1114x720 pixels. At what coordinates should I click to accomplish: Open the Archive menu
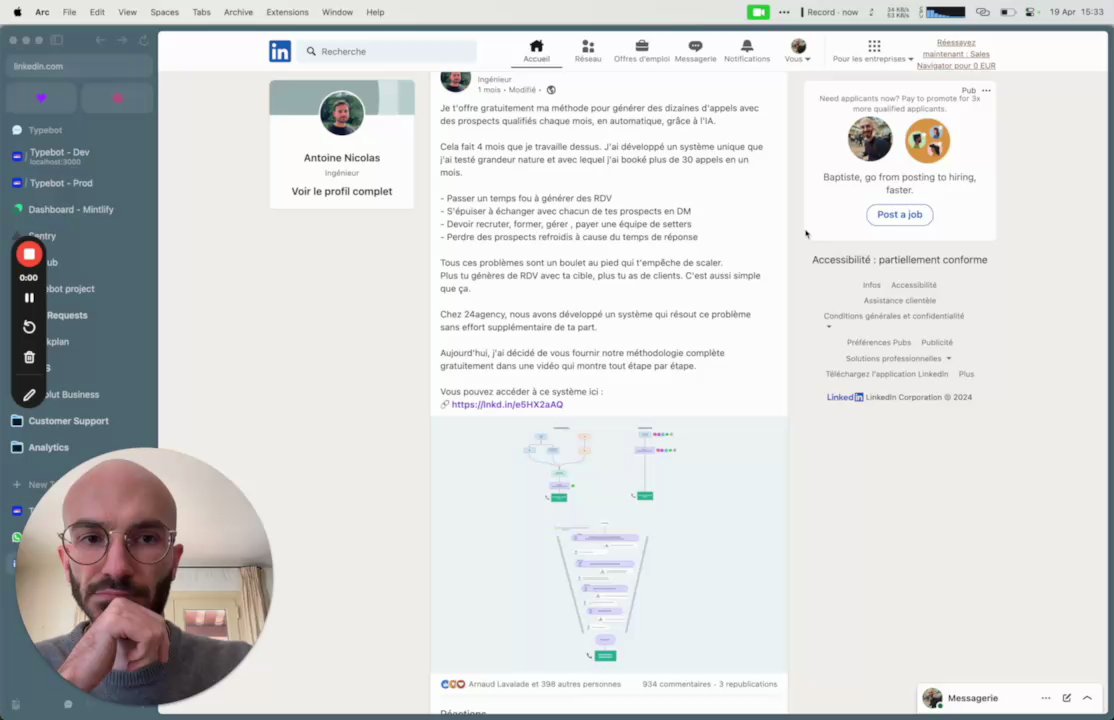[238, 12]
